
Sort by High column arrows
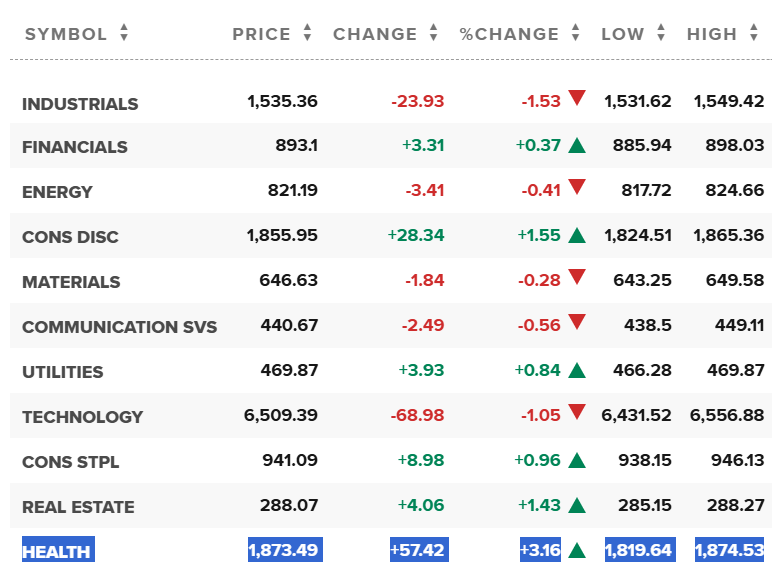(x=753, y=33)
